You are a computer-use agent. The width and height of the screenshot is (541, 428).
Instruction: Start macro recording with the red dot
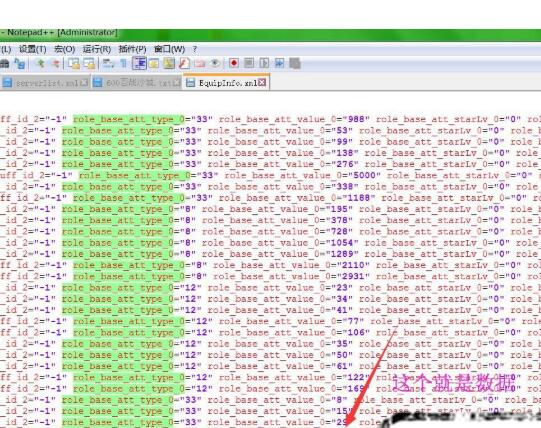click(x=234, y=63)
